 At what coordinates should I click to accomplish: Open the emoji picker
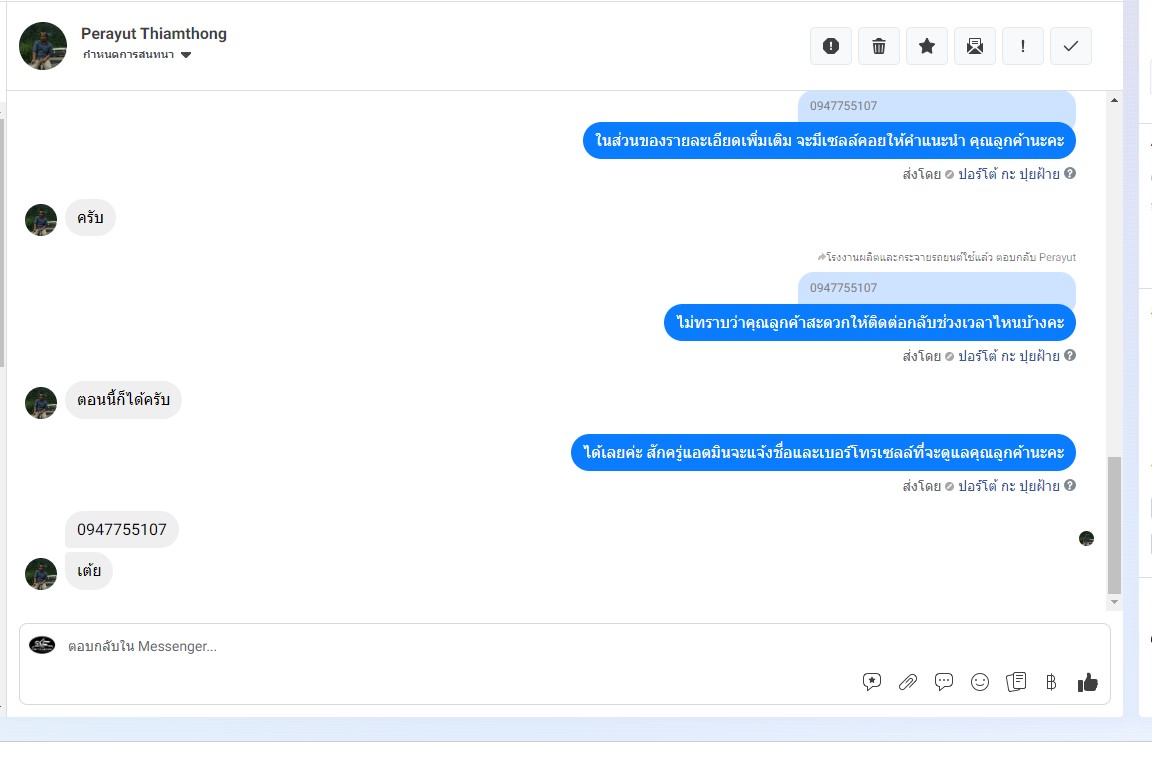click(980, 682)
